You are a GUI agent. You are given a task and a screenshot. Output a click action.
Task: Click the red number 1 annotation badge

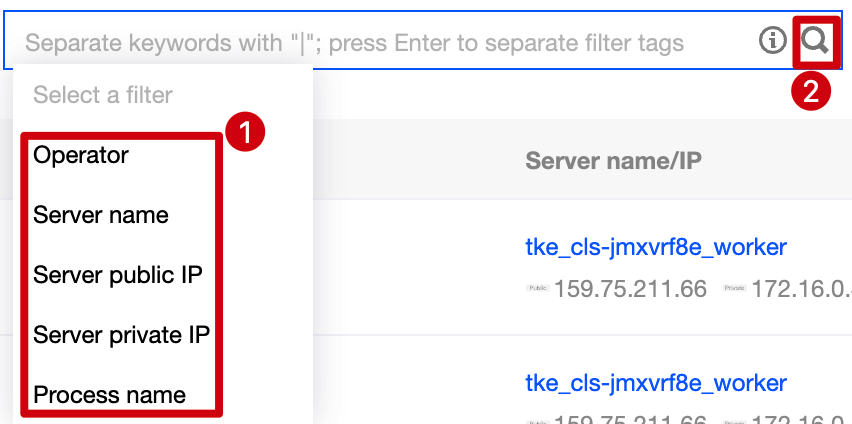244,131
